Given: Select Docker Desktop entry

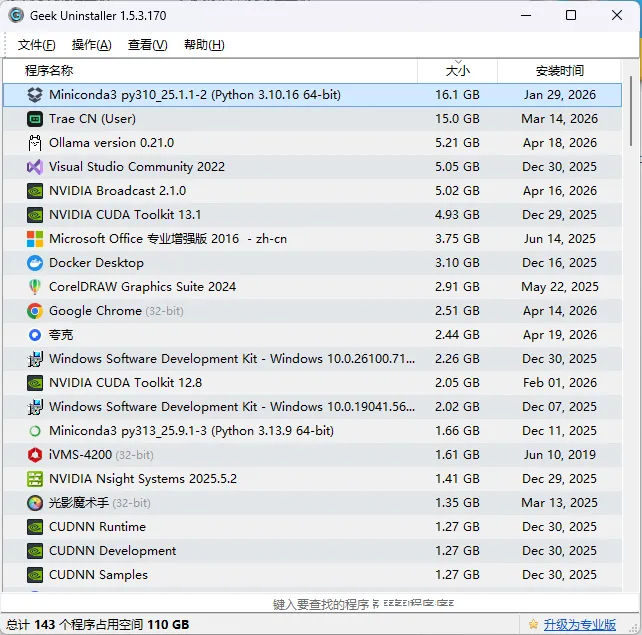Looking at the screenshot, I should (96, 263).
